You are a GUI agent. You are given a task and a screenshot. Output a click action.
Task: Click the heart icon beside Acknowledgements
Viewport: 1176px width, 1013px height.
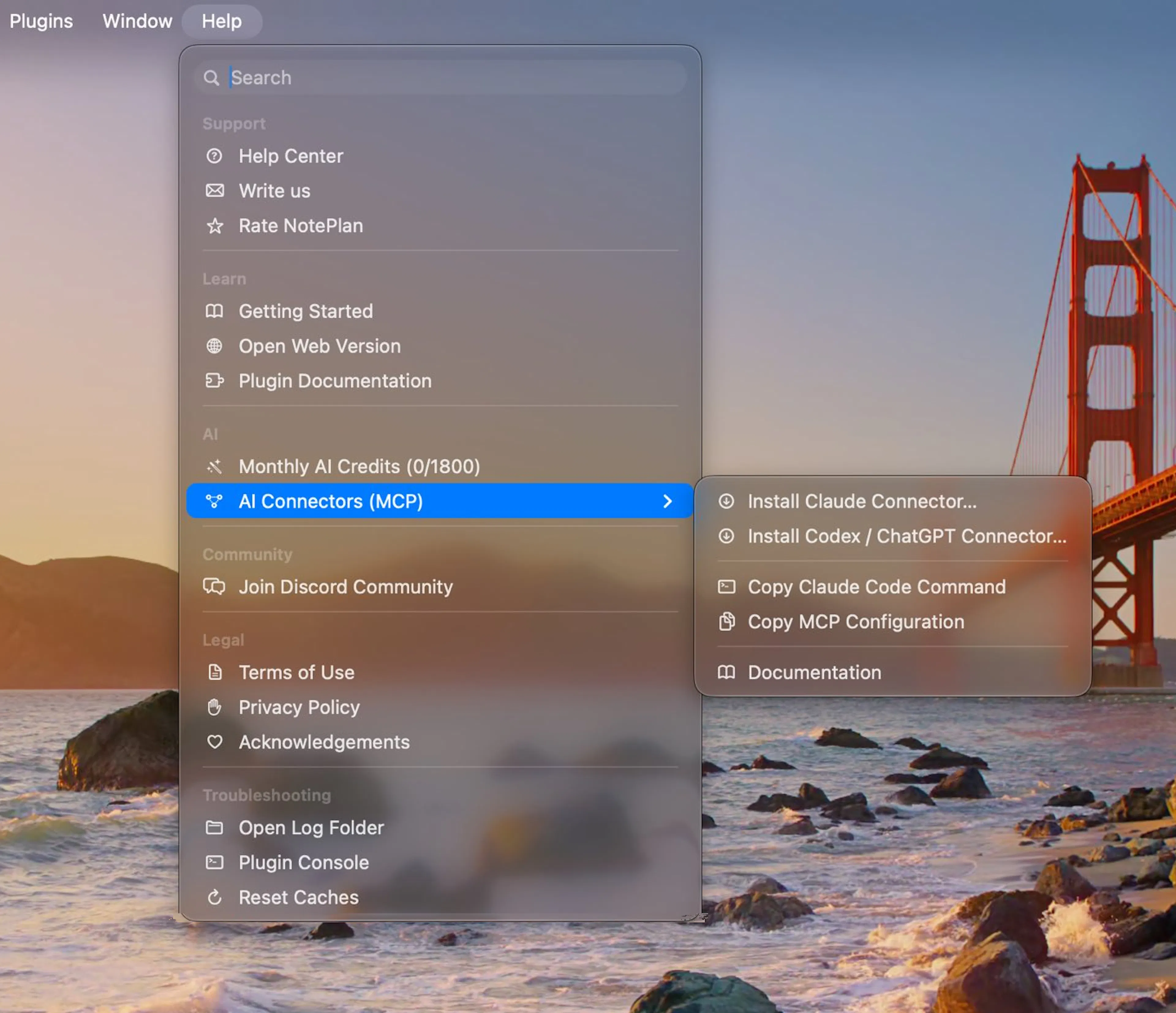click(214, 742)
